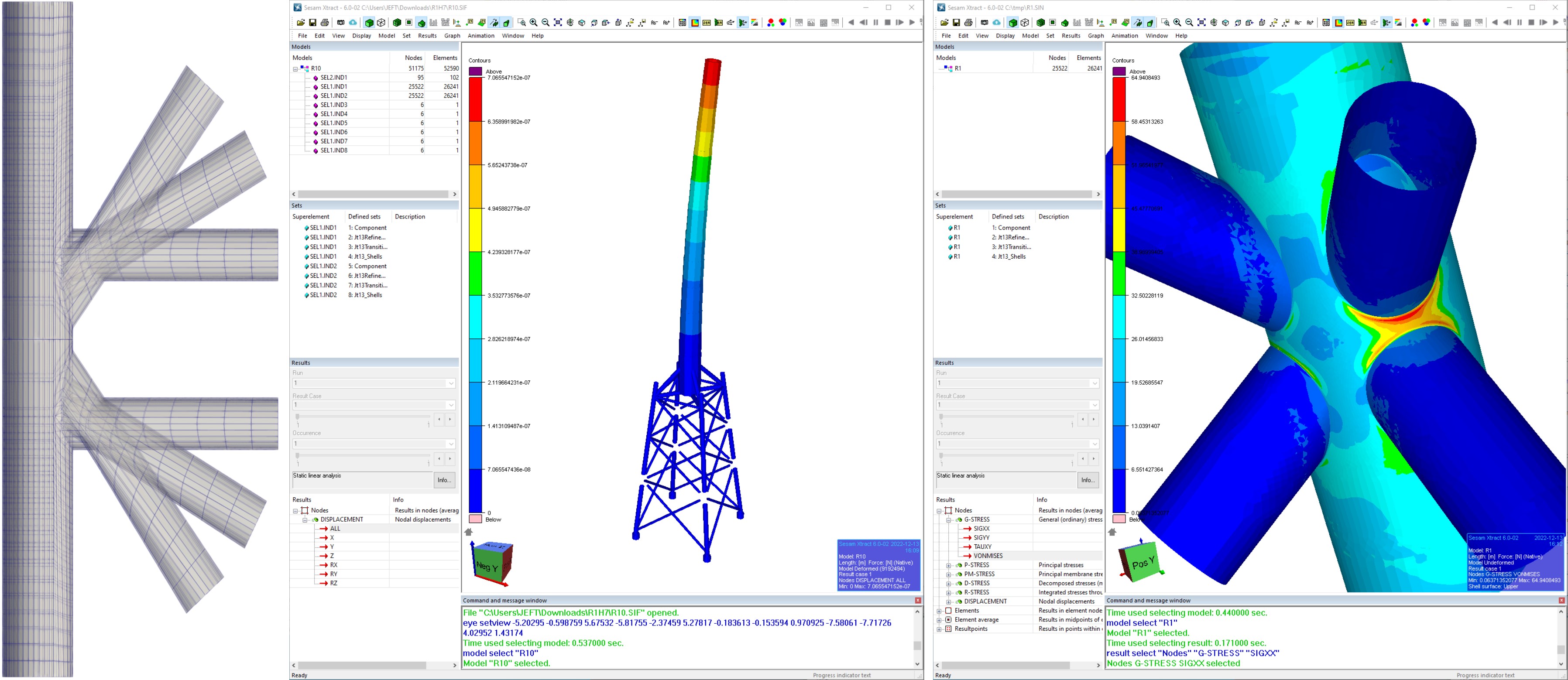This screenshot has width=1568, height=680.
Task: Click zoom-to-fit icon in R10 window toolbar
Action: coord(558,23)
